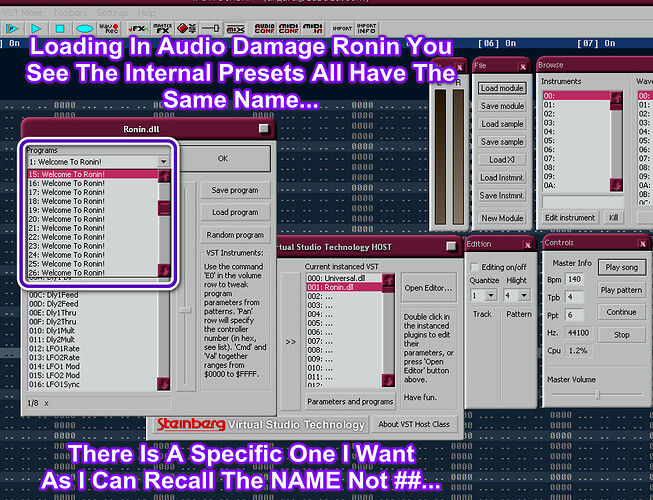653x500 pixels.
Task: Click About VST Host Class button
Action: (x=414, y=424)
